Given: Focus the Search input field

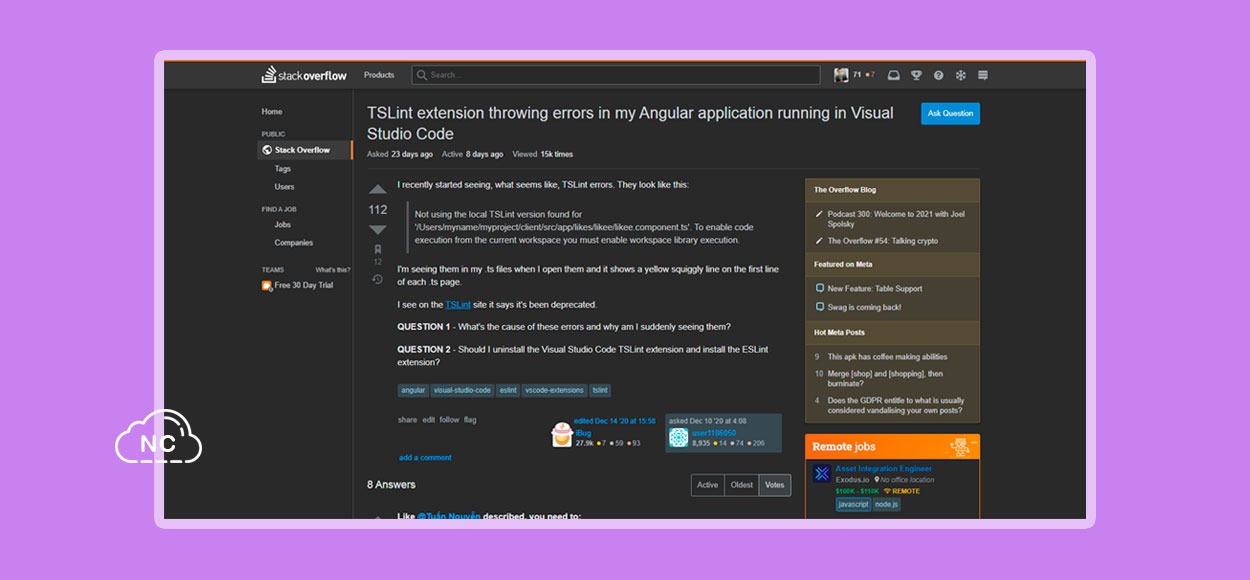Looking at the screenshot, I should click(616, 75).
